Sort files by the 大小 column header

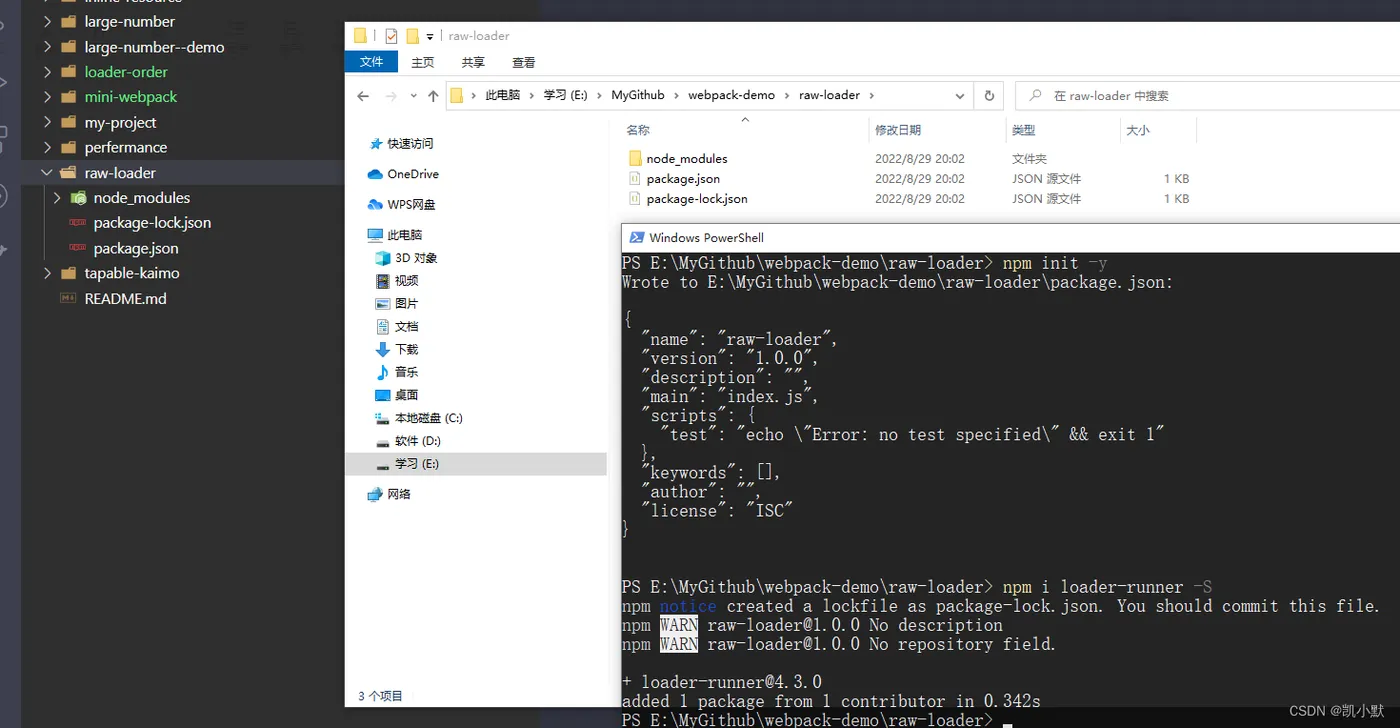click(1138, 130)
